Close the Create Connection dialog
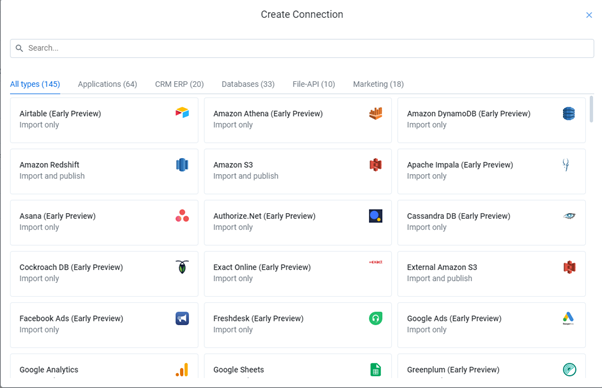The width and height of the screenshot is (602, 388). coord(589,15)
